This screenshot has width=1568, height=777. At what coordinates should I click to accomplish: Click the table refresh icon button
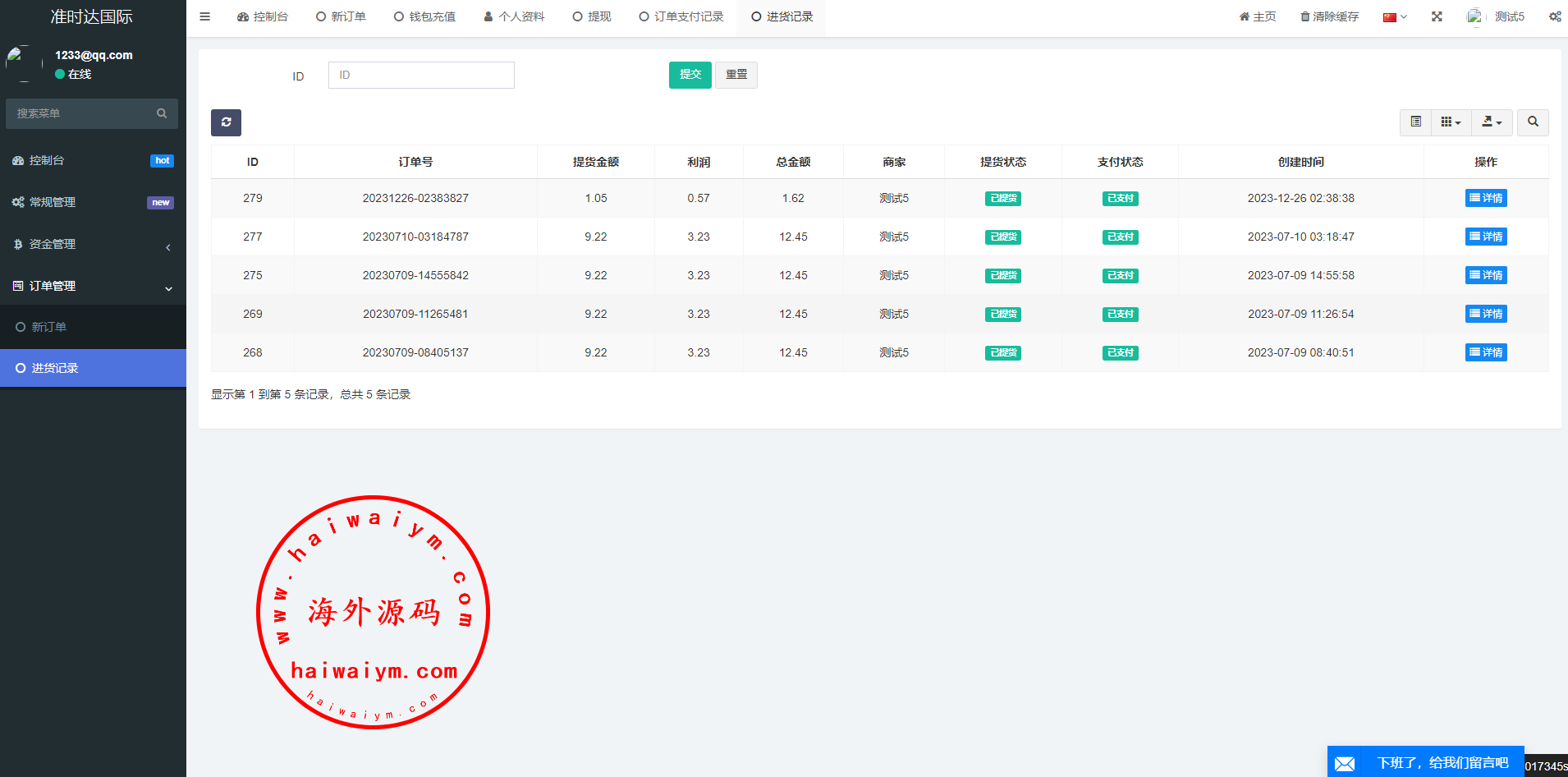coord(226,122)
